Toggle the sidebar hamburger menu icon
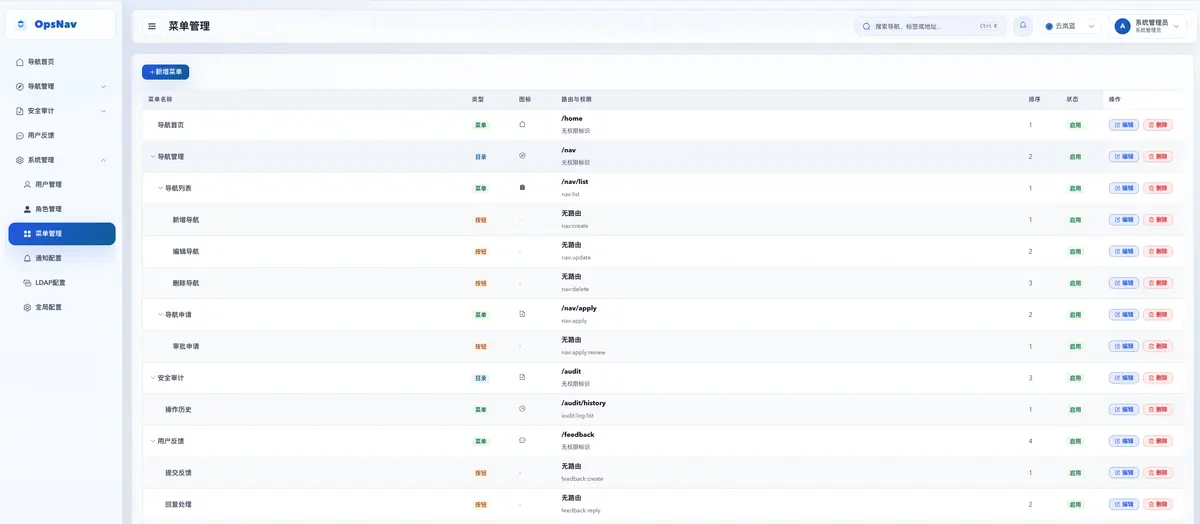Screen dimensions: 1200x524 152,26
